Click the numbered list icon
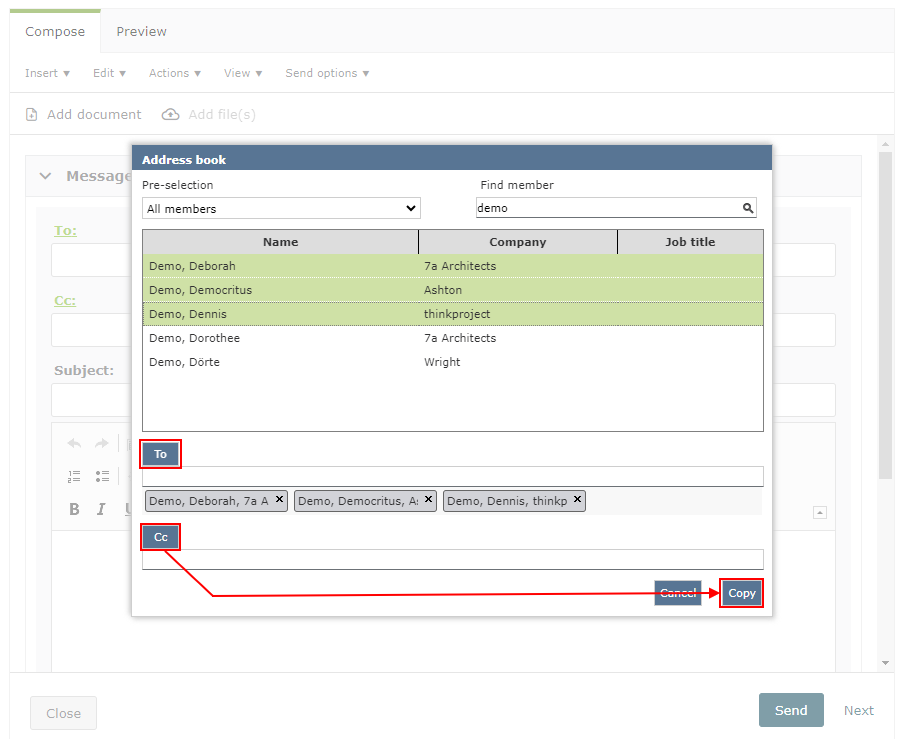901x739 pixels. (x=74, y=477)
